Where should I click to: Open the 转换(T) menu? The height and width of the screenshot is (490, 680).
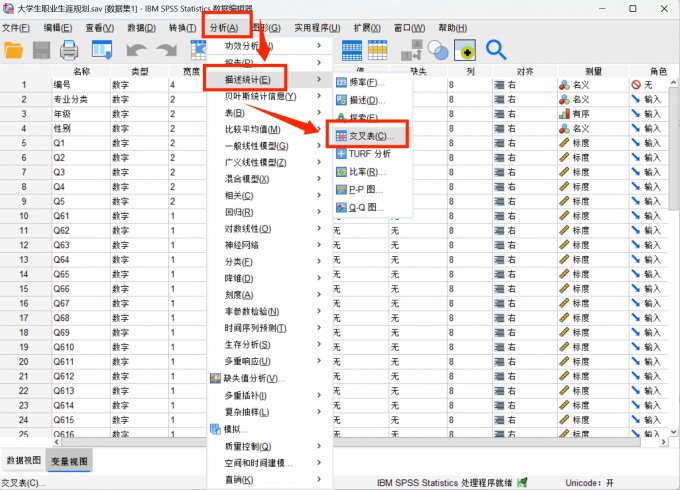[x=183, y=28]
